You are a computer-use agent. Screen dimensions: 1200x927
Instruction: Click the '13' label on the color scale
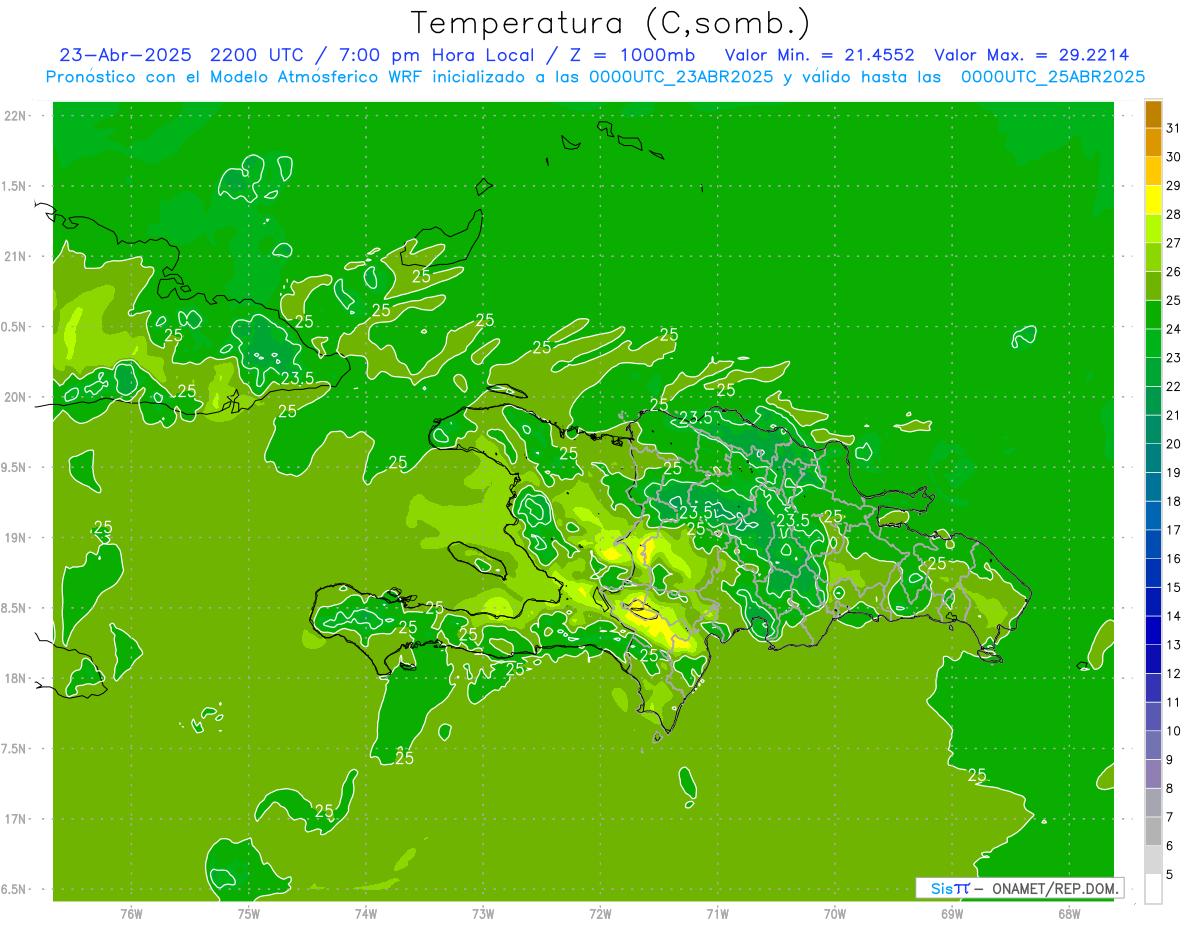(x=1174, y=645)
